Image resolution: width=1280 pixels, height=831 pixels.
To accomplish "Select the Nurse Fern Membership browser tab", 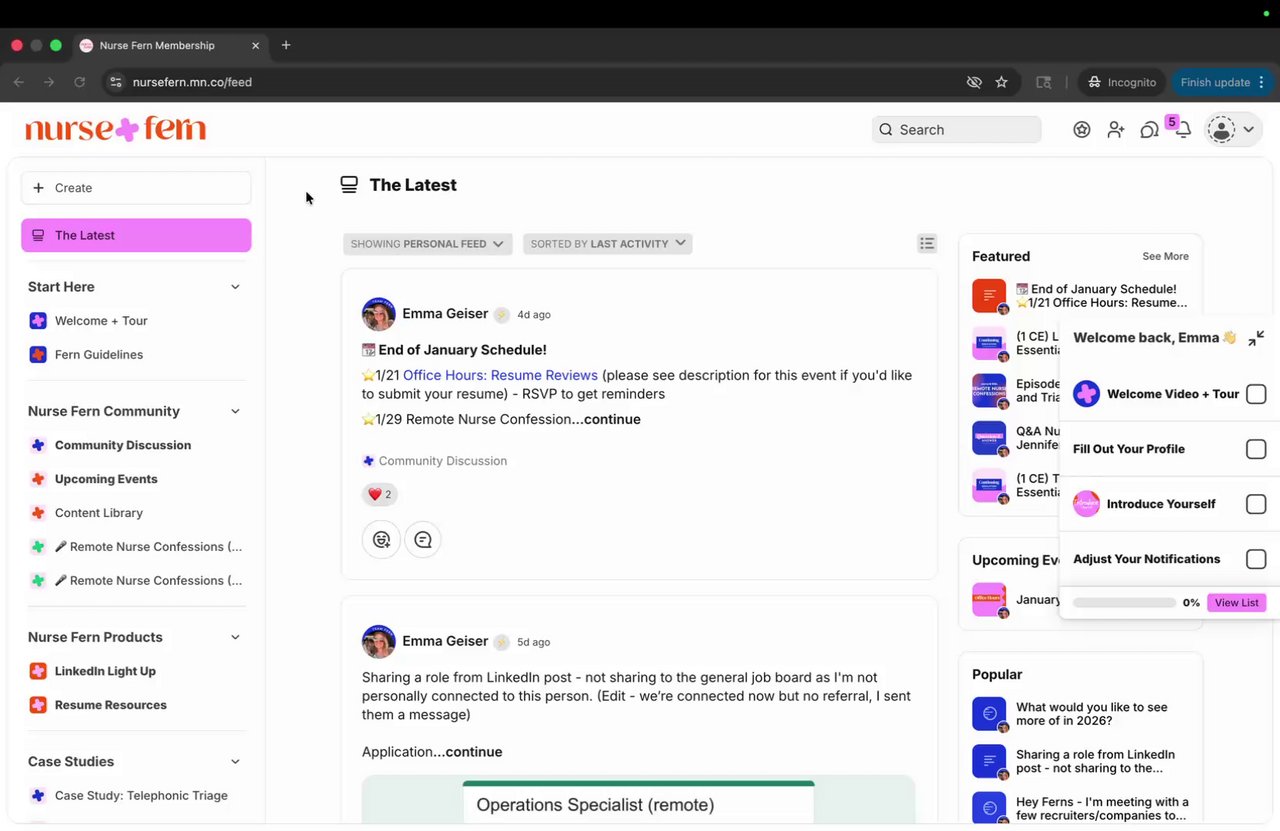I will point(170,45).
